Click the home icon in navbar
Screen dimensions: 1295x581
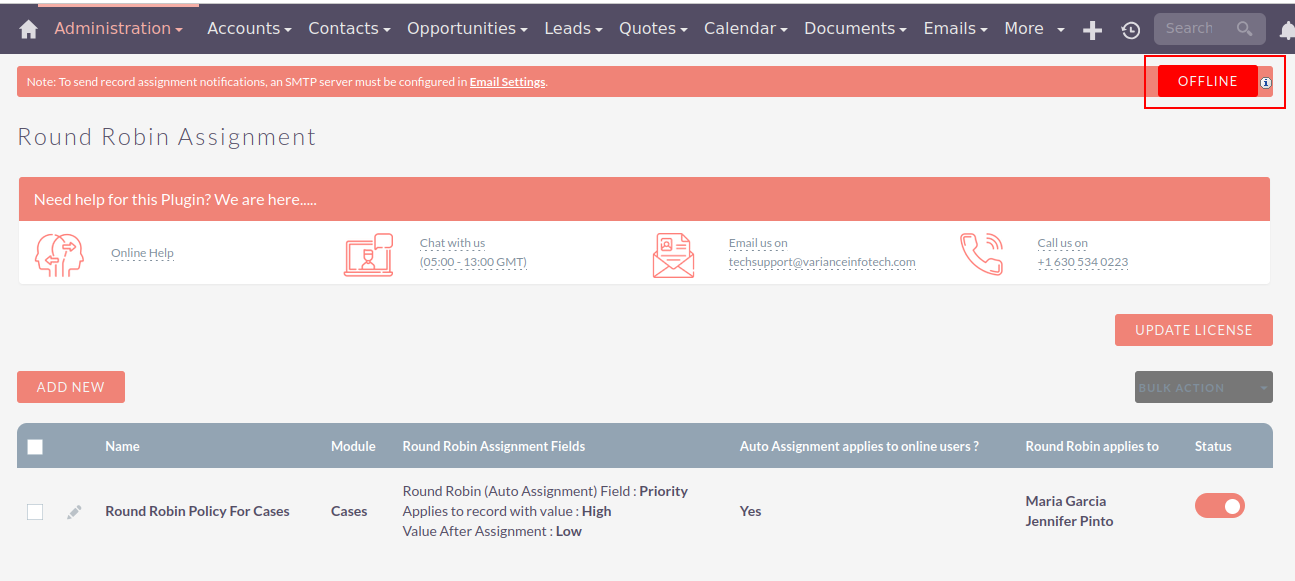[x=28, y=29]
